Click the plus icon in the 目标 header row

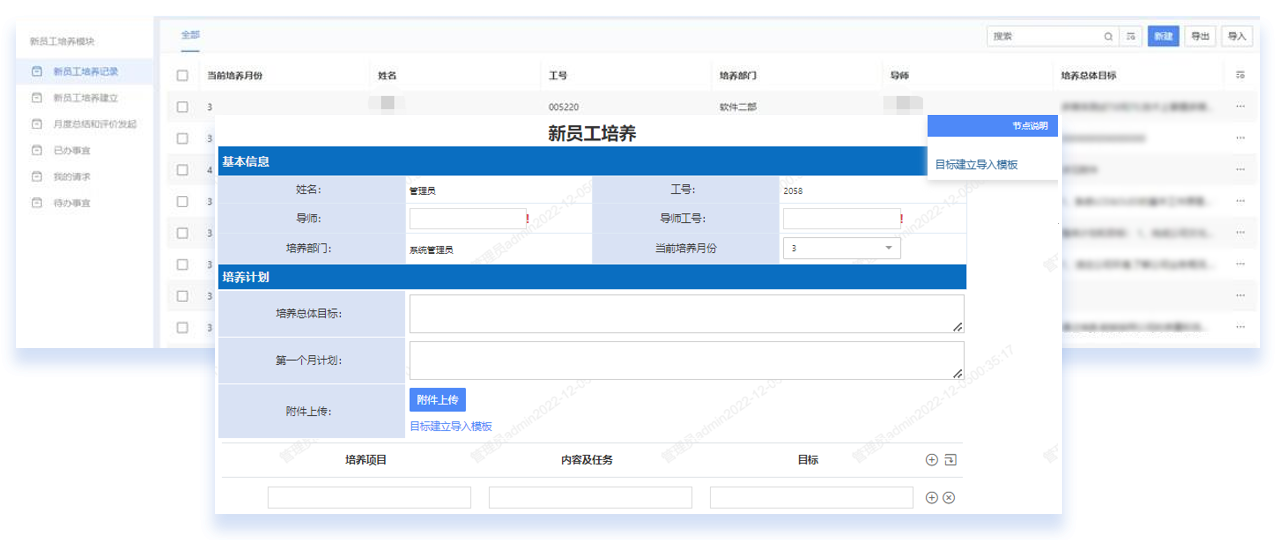[931, 460]
